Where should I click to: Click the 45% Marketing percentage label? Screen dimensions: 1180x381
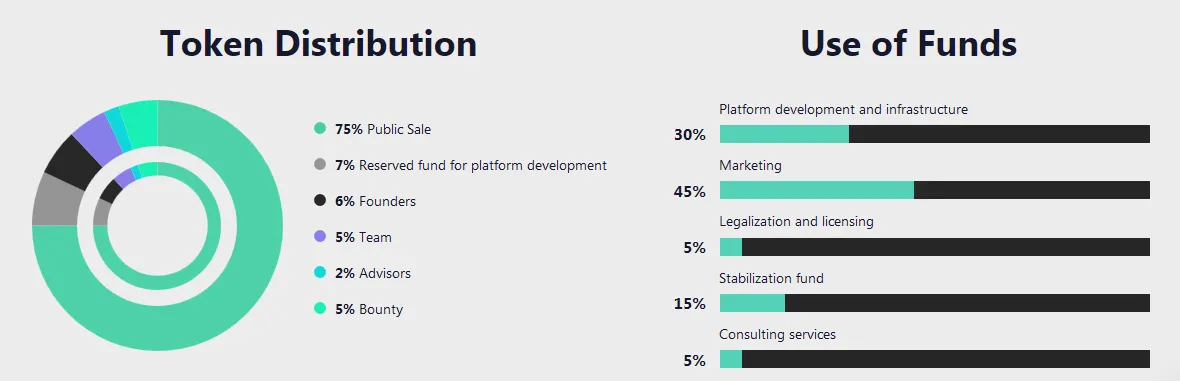(x=689, y=191)
